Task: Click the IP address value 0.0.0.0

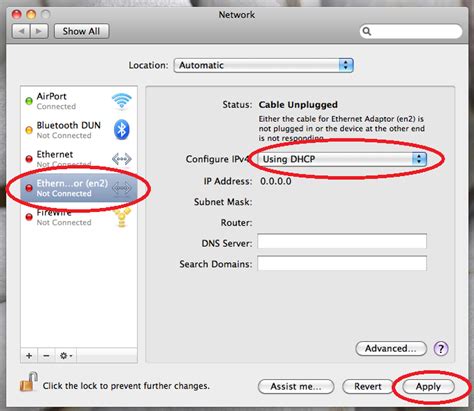Action: [276, 181]
